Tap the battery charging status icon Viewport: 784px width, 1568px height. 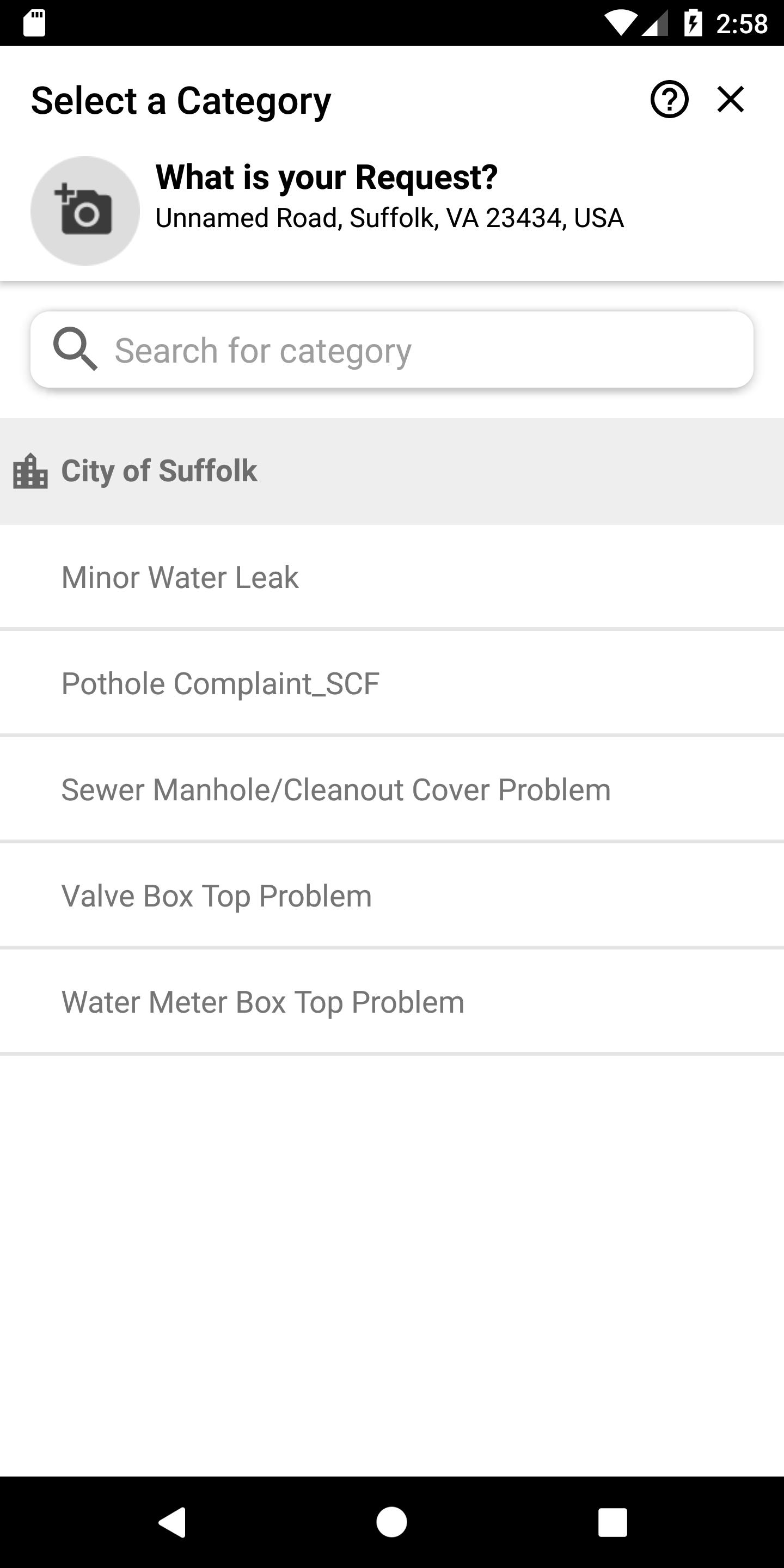pos(693,23)
